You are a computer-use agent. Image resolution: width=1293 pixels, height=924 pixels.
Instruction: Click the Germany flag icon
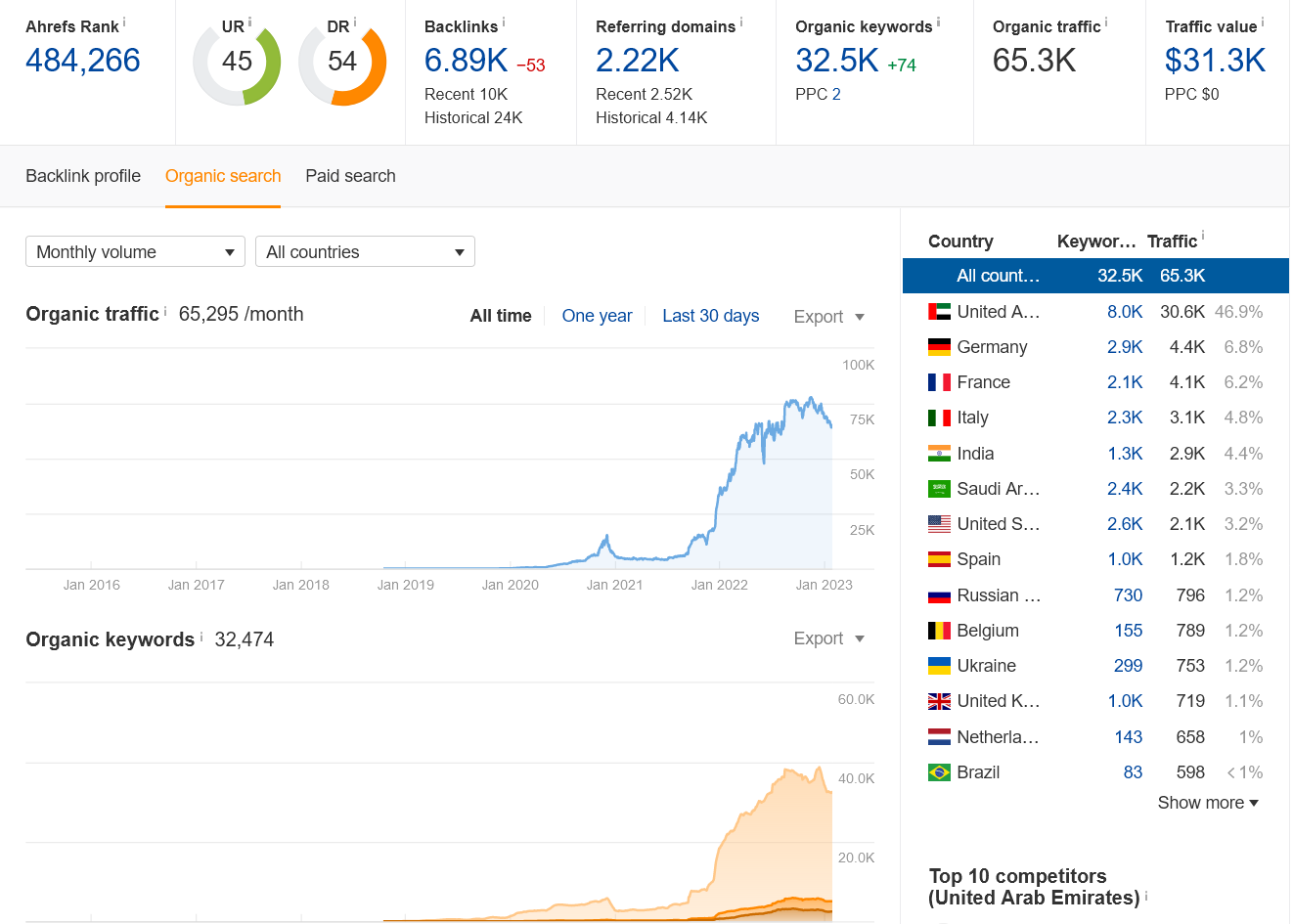(939, 347)
